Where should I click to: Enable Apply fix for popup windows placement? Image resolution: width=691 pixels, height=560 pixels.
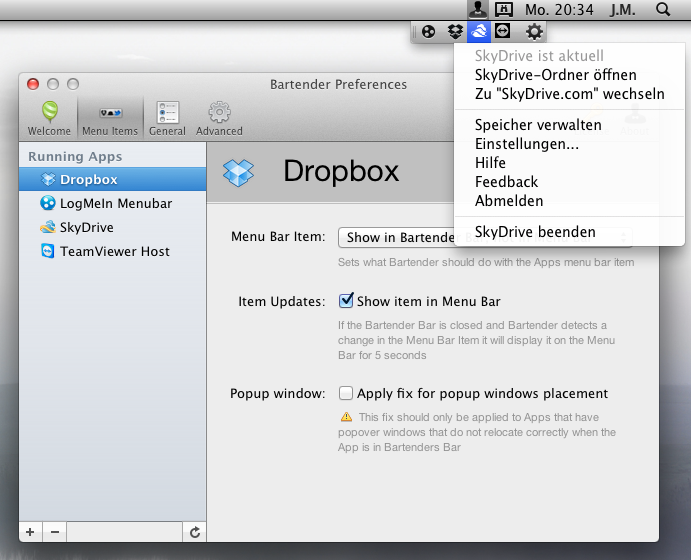(x=346, y=393)
